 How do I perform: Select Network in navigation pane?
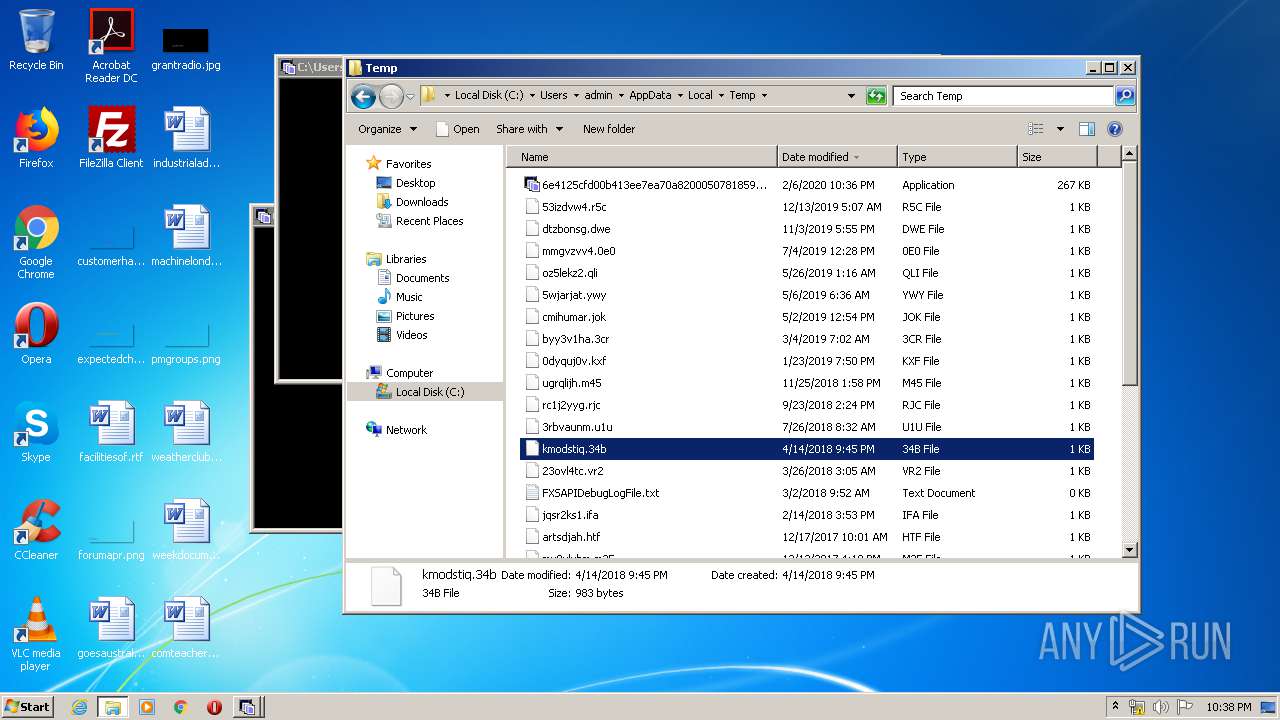tap(406, 430)
